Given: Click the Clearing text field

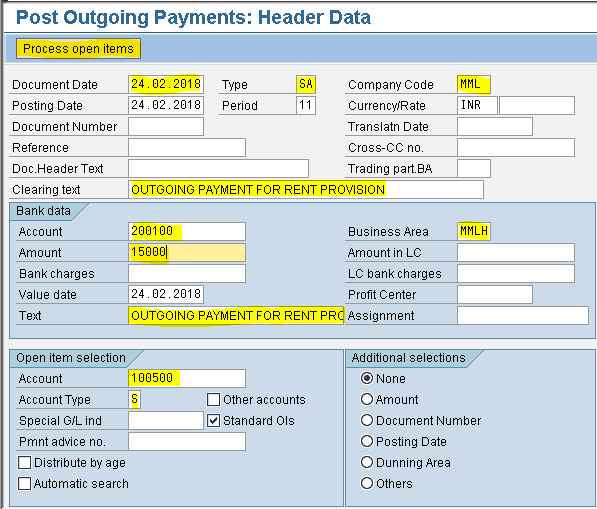Looking at the screenshot, I should pyautogui.click(x=306, y=189).
